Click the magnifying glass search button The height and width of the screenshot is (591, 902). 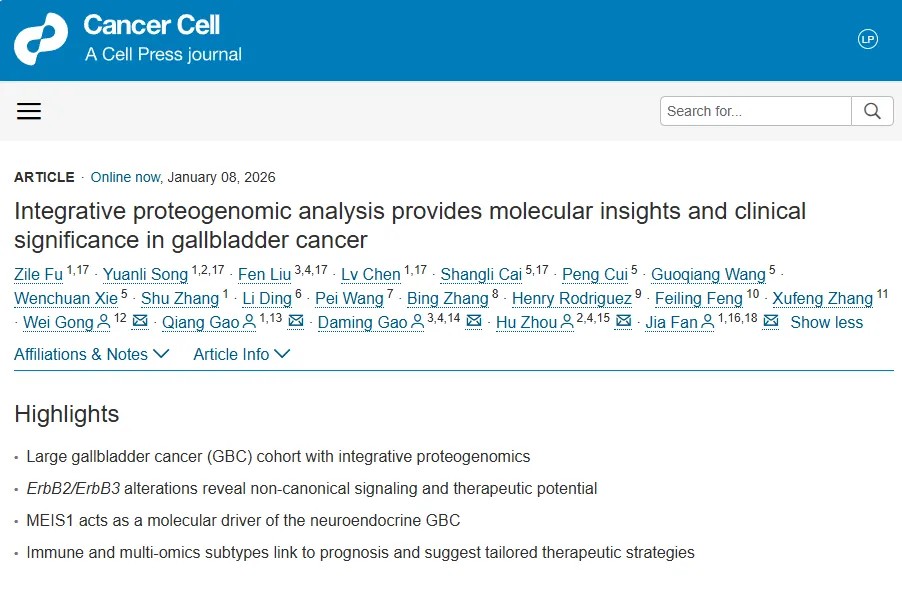(x=872, y=111)
